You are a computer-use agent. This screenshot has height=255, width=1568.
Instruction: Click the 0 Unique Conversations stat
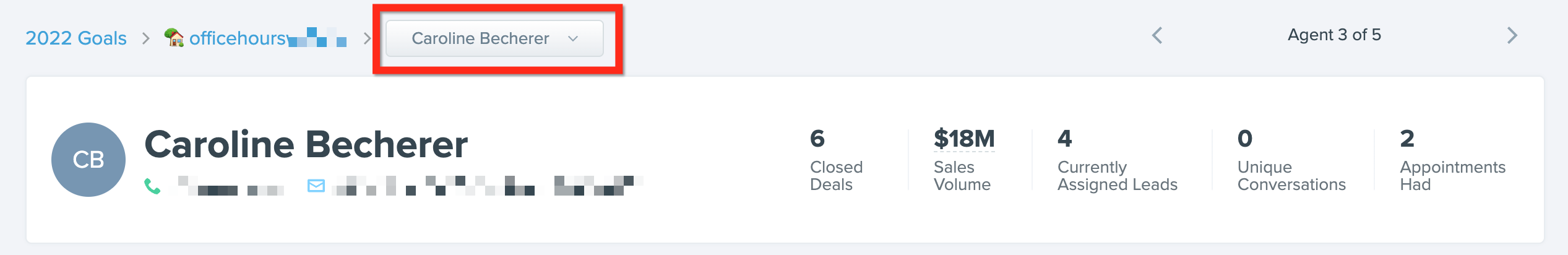[1291, 160]
